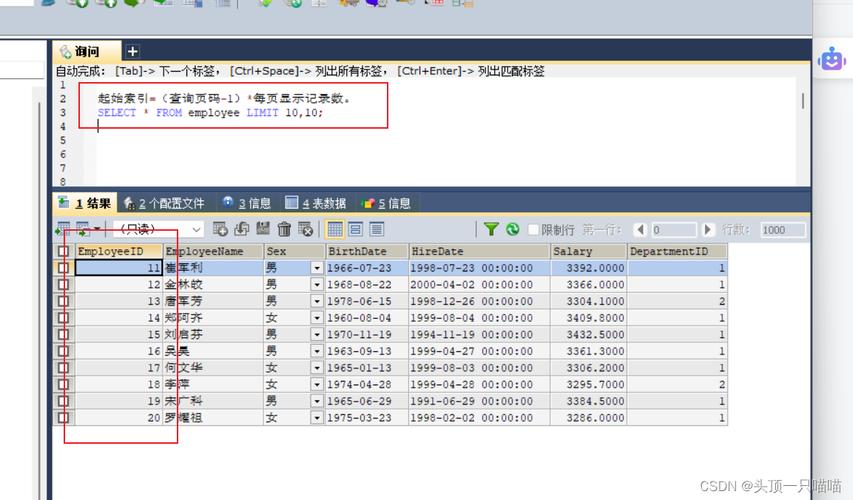Expand the export icon's small dropdown arrow
Screen dimensions: 853x500
point(97,229)
